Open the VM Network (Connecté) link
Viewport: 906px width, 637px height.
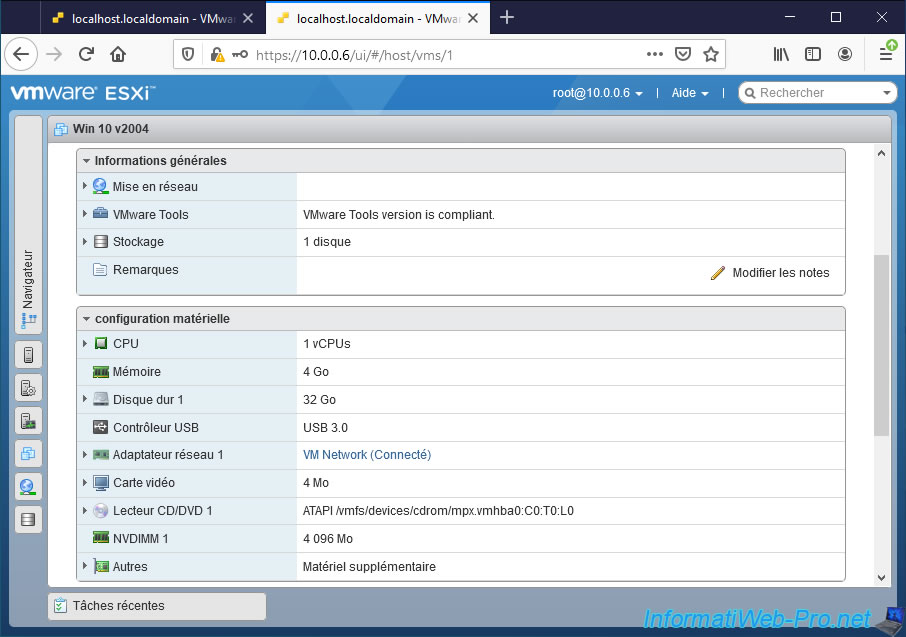pos(366,455)
